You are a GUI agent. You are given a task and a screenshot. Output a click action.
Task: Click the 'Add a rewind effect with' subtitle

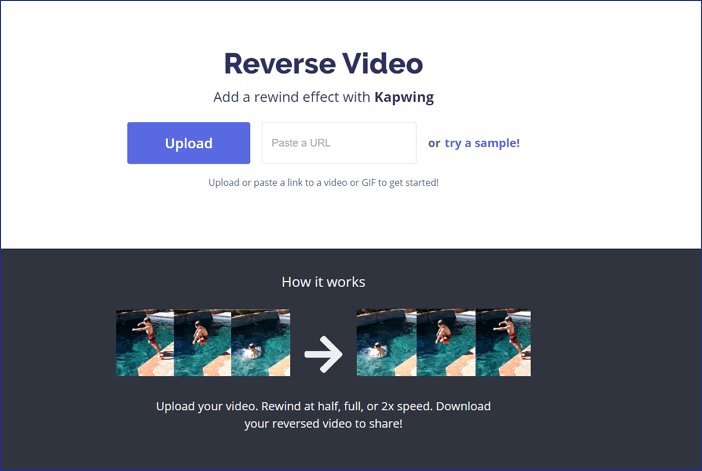pyautogui.click(x=292, y=98)
